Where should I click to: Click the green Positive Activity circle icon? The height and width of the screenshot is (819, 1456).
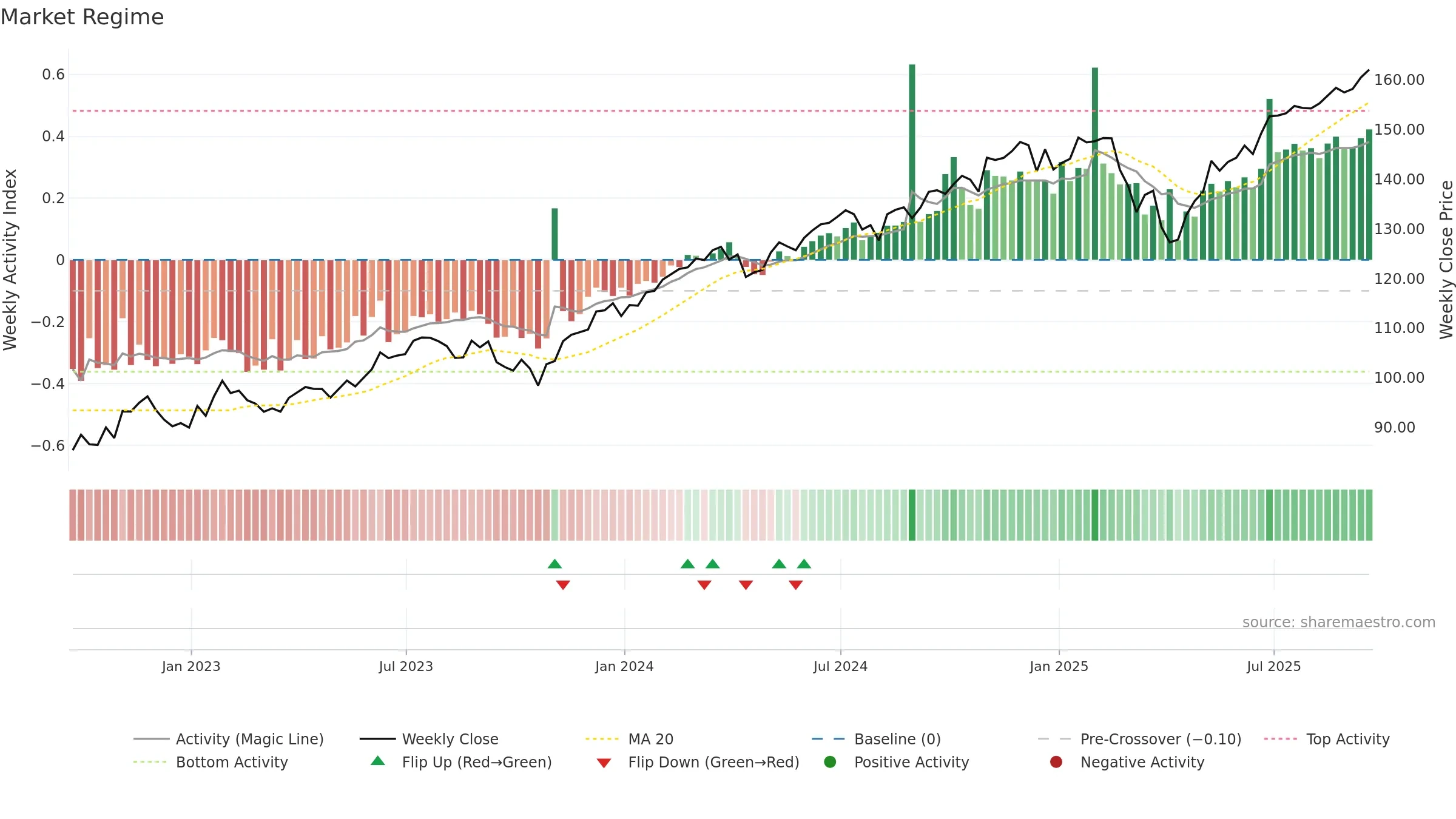830,762
